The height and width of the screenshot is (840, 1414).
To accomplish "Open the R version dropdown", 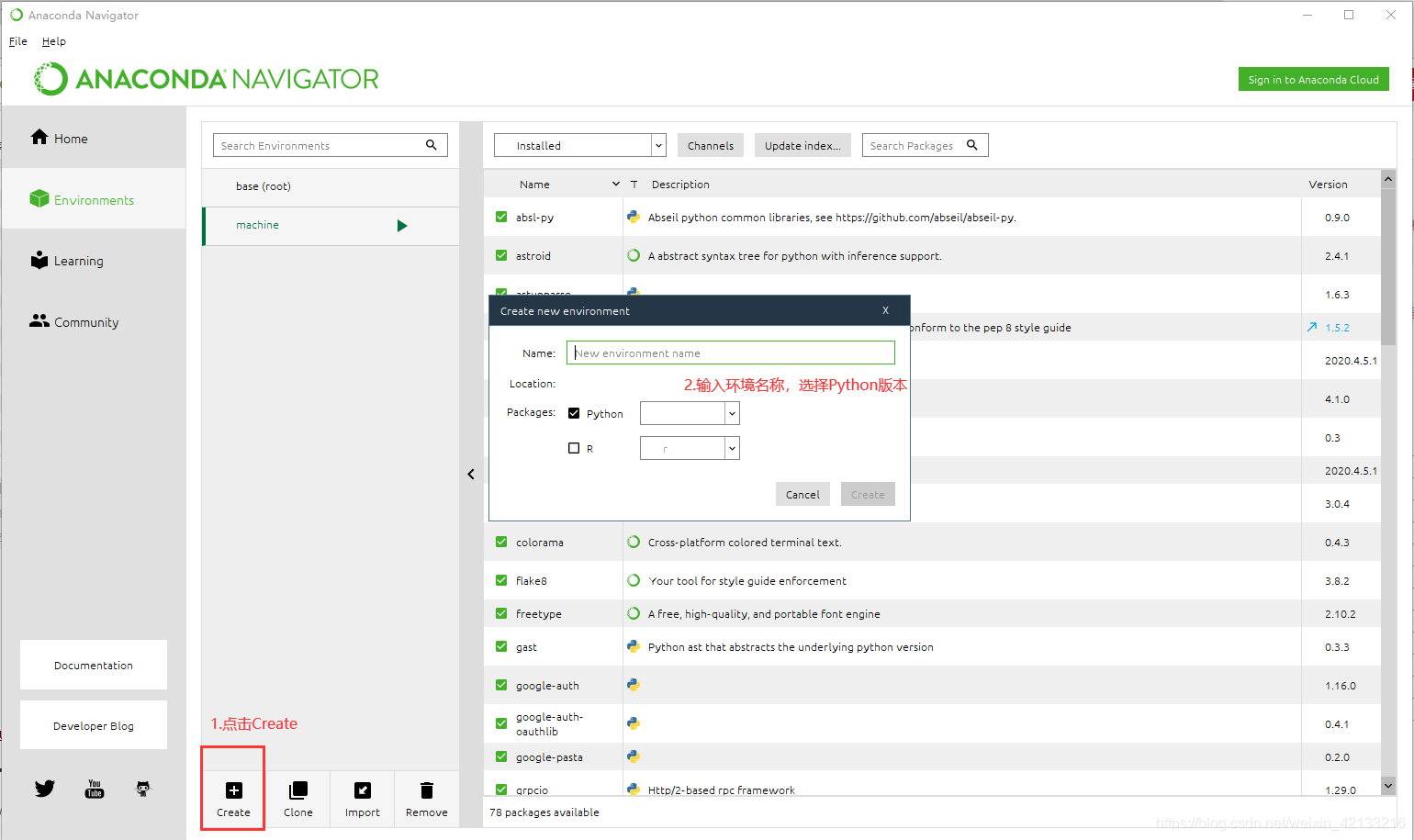I will click(690, 448).
